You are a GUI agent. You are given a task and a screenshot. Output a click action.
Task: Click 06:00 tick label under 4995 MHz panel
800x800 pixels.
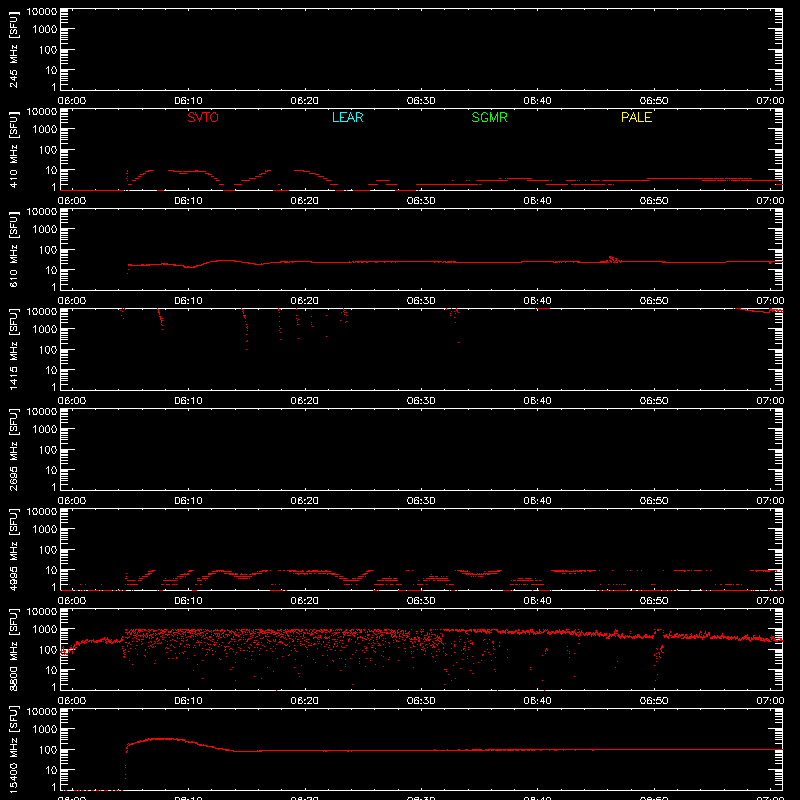coord(72,601)
